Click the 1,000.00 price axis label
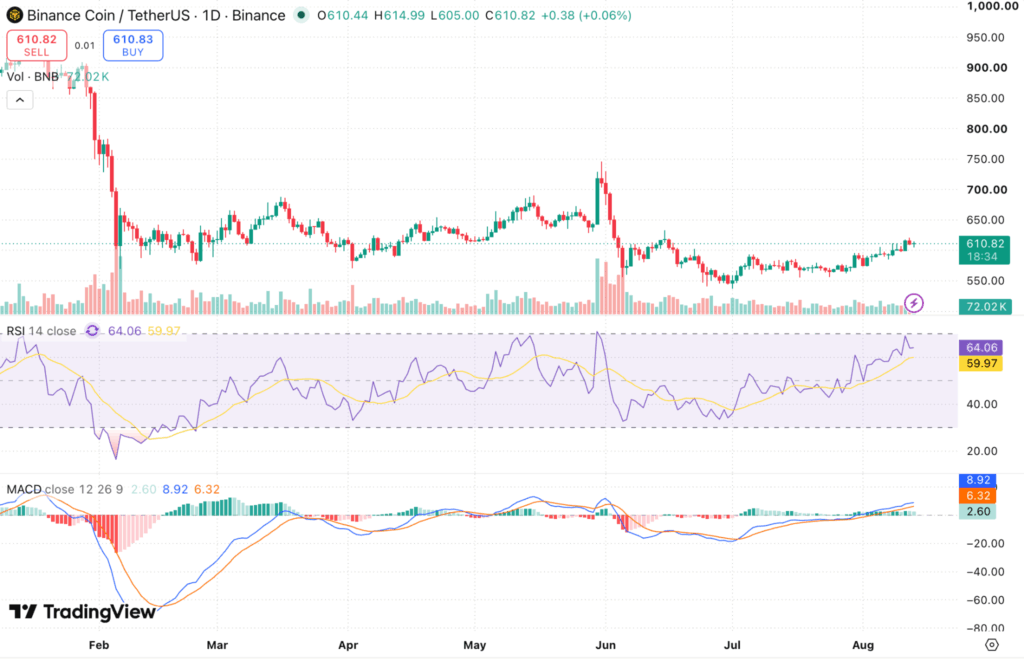Image resolution: width=1024 pixels, height=661 pixels. [993, 6]
